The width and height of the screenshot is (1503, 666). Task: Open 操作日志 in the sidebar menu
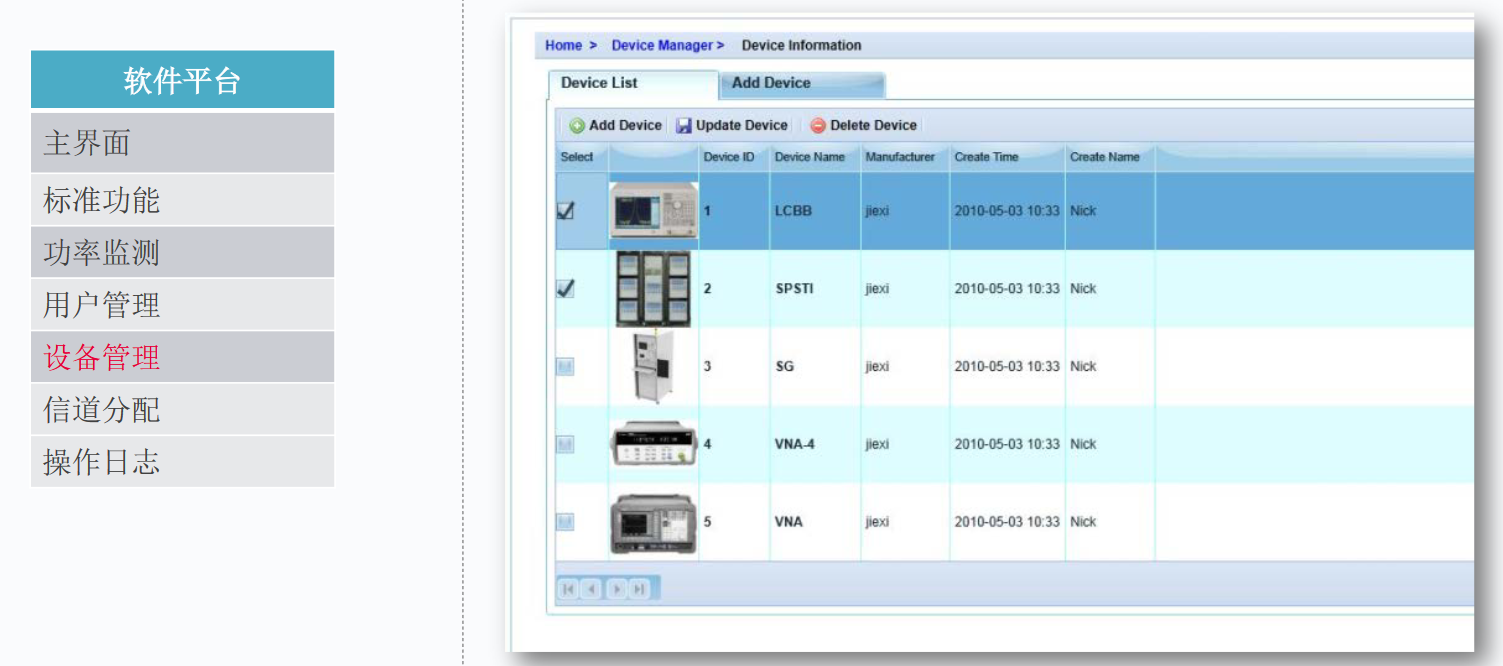tap(182, 461)
